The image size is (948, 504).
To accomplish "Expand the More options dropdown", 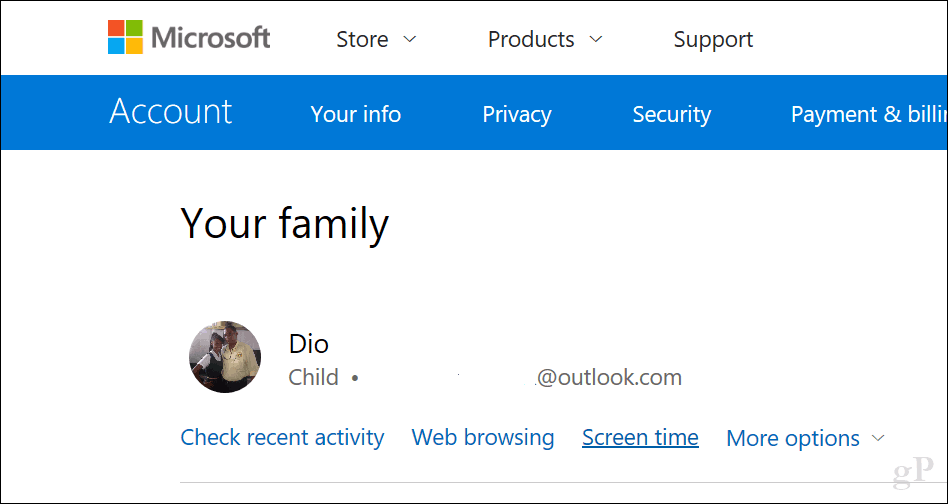I will [805, 438].
